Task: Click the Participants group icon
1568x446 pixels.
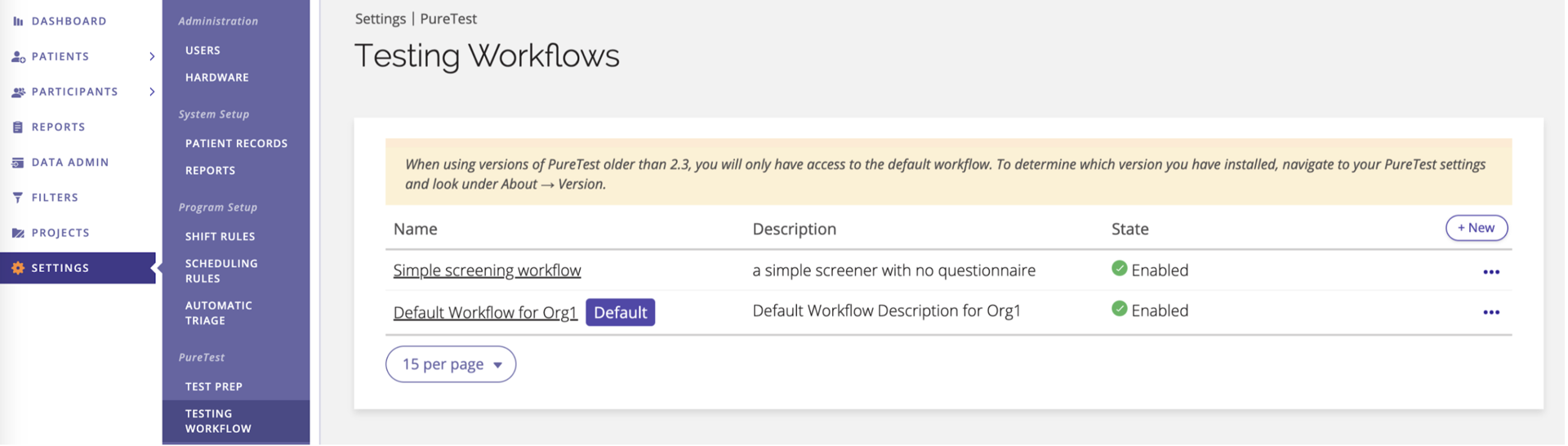Action: click(x=18, y=91)
